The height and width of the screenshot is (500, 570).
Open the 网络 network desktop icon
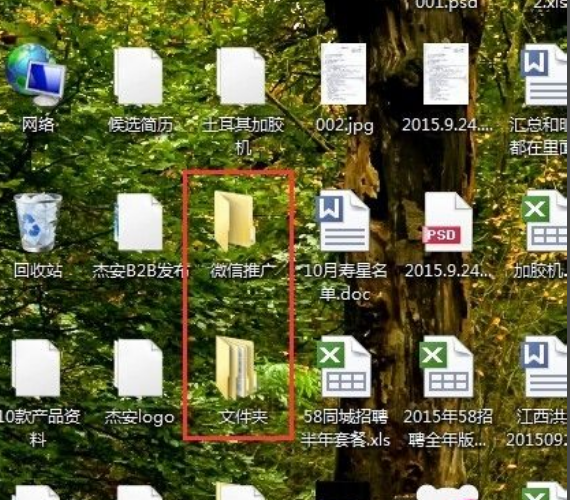(x=35, y=75)
